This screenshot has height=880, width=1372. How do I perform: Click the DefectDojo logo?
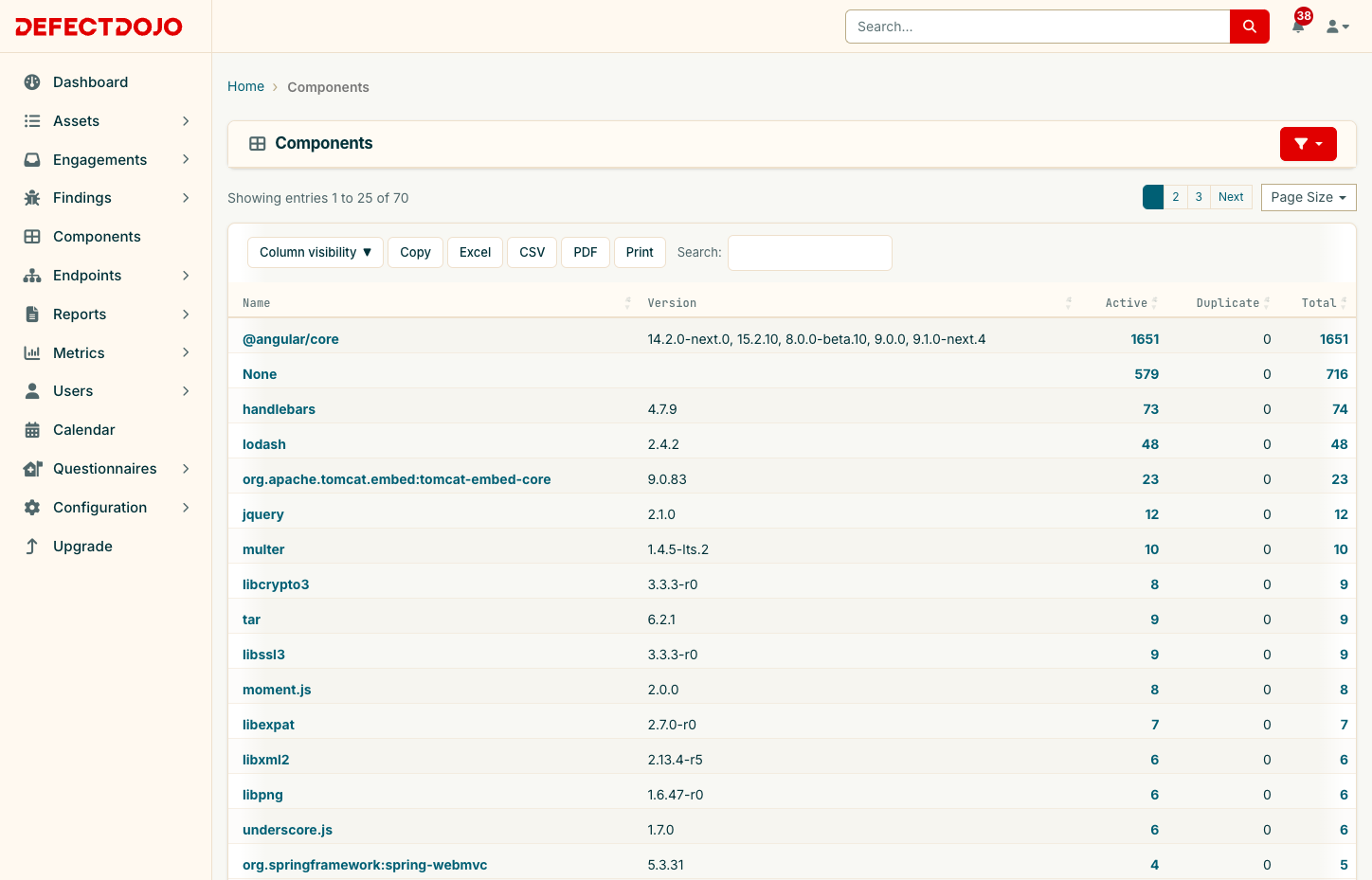pos(99,27)
